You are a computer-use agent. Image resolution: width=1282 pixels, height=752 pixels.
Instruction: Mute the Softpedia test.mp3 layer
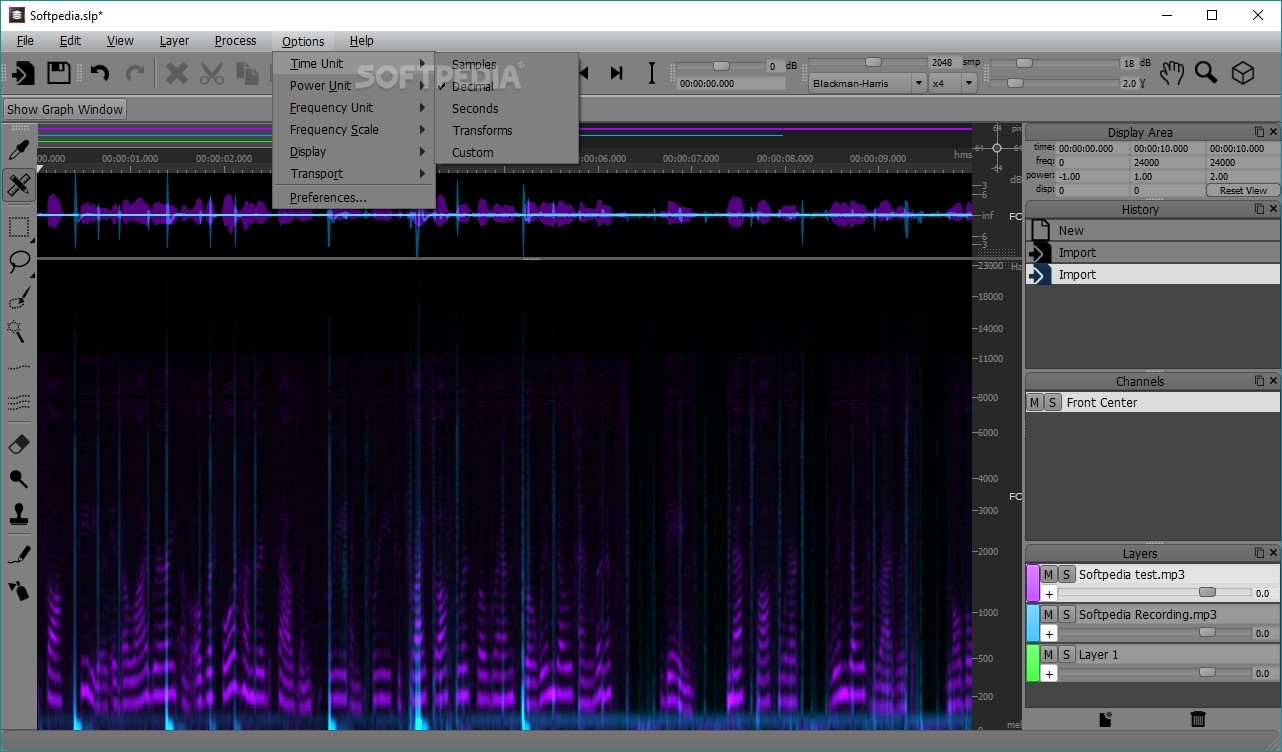tap(1049, 574)
